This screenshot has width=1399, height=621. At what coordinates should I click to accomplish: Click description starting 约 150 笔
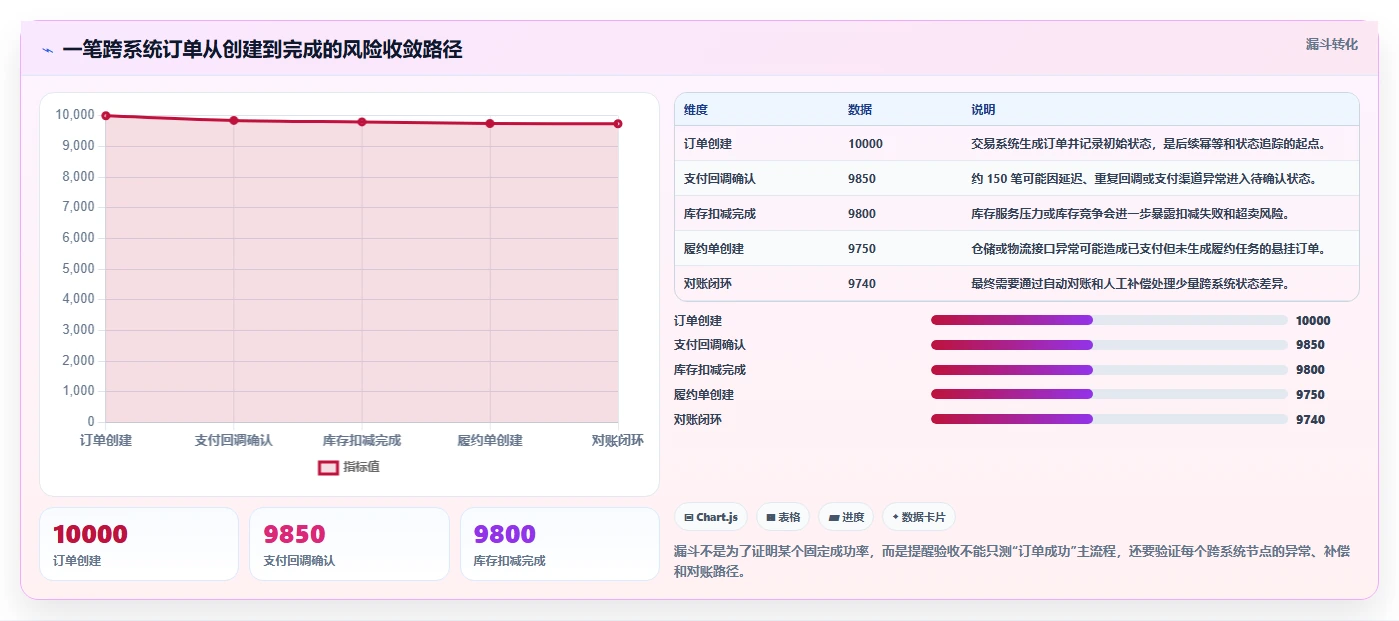[x=1144, y=179]
